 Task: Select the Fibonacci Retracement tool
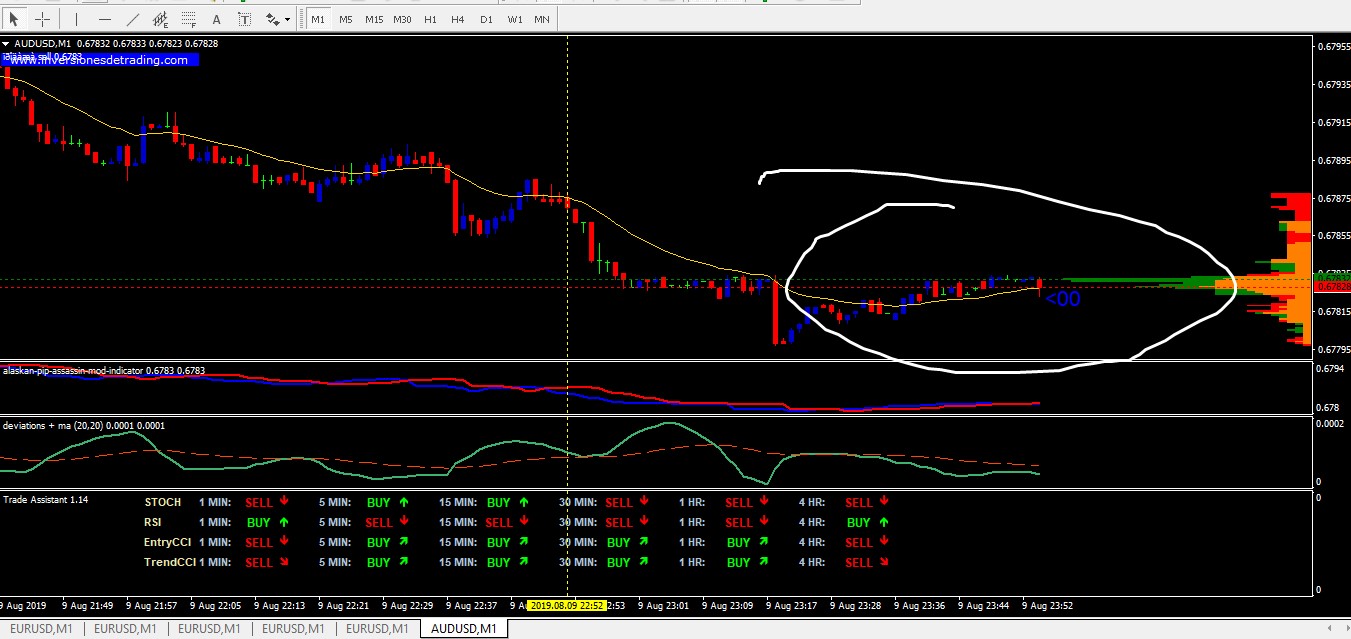tap(189, 19)
